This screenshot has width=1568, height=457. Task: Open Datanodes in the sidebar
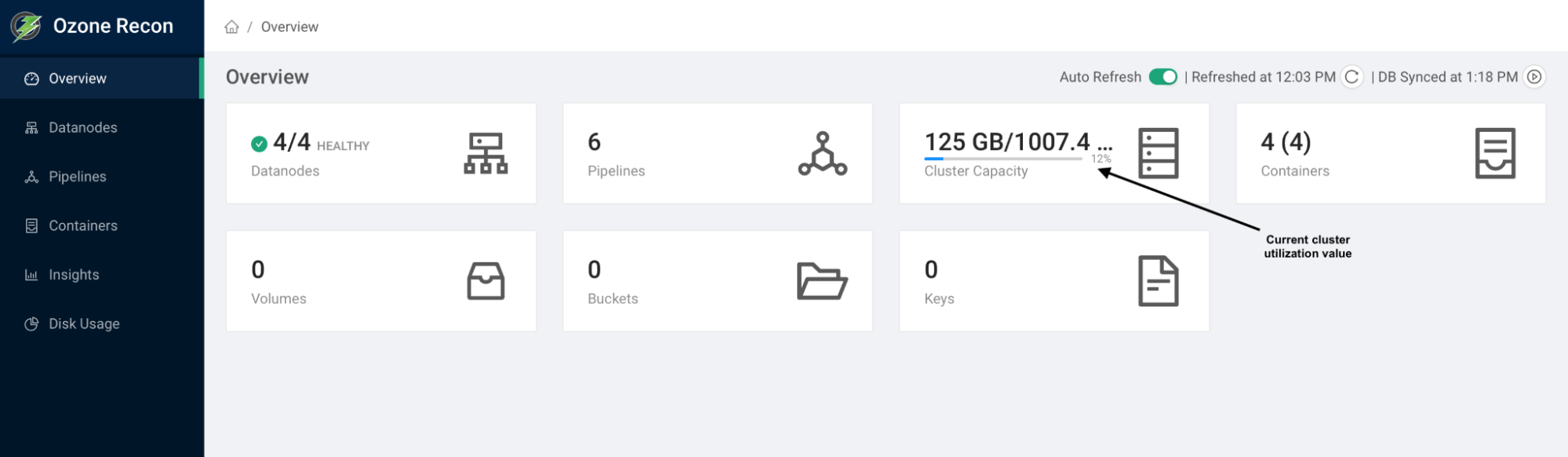pyautogui.click(x=82, y=128)
